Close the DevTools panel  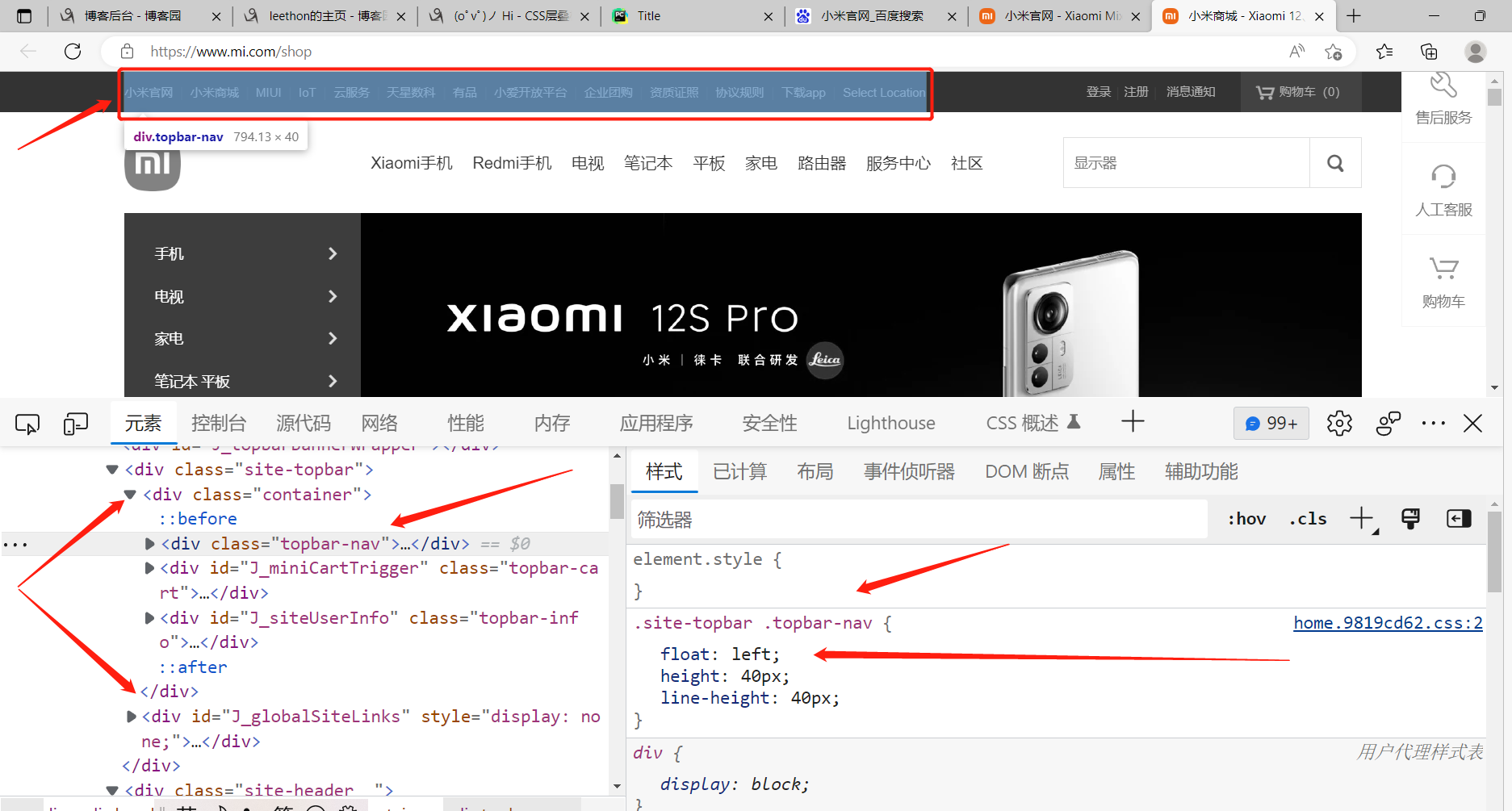(1473, 424)
